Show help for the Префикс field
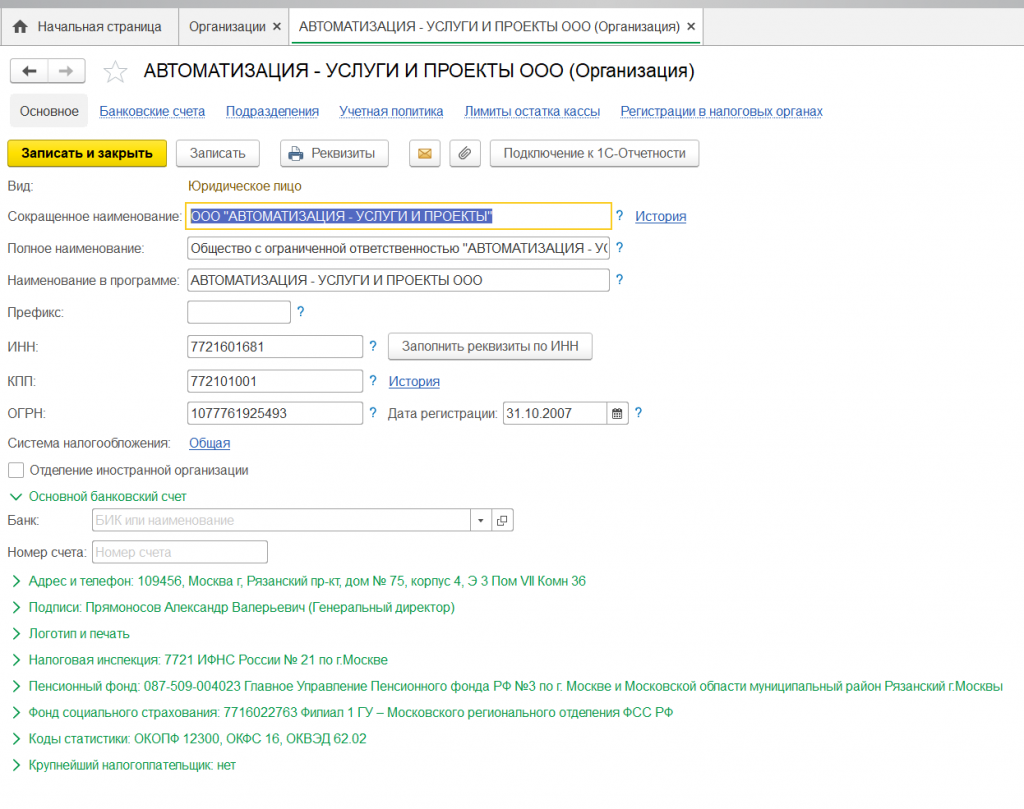1024x809 pixels. (300, 311)
